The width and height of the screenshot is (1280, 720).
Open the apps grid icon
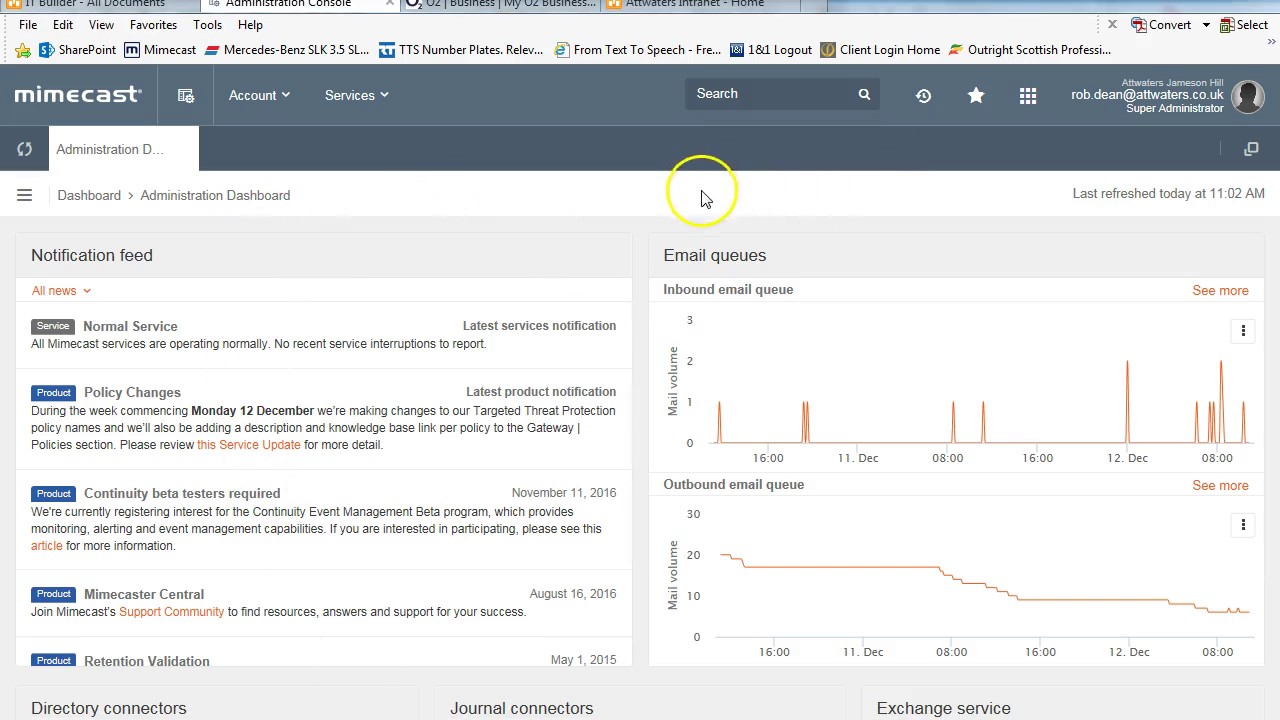[x=1028, y=95]
